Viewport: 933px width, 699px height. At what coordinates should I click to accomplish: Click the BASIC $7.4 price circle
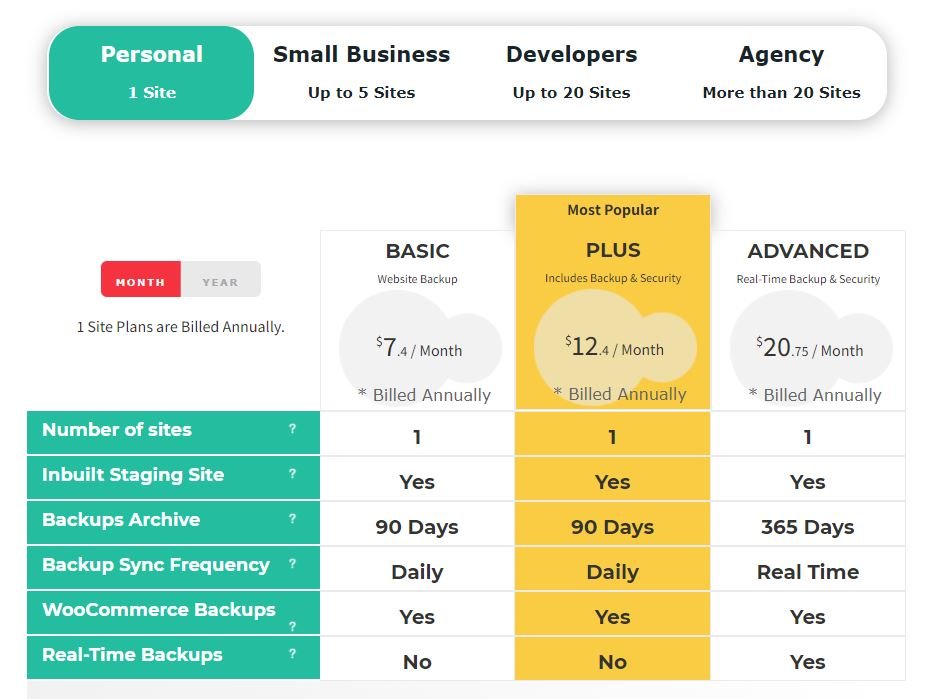[419, 349]
